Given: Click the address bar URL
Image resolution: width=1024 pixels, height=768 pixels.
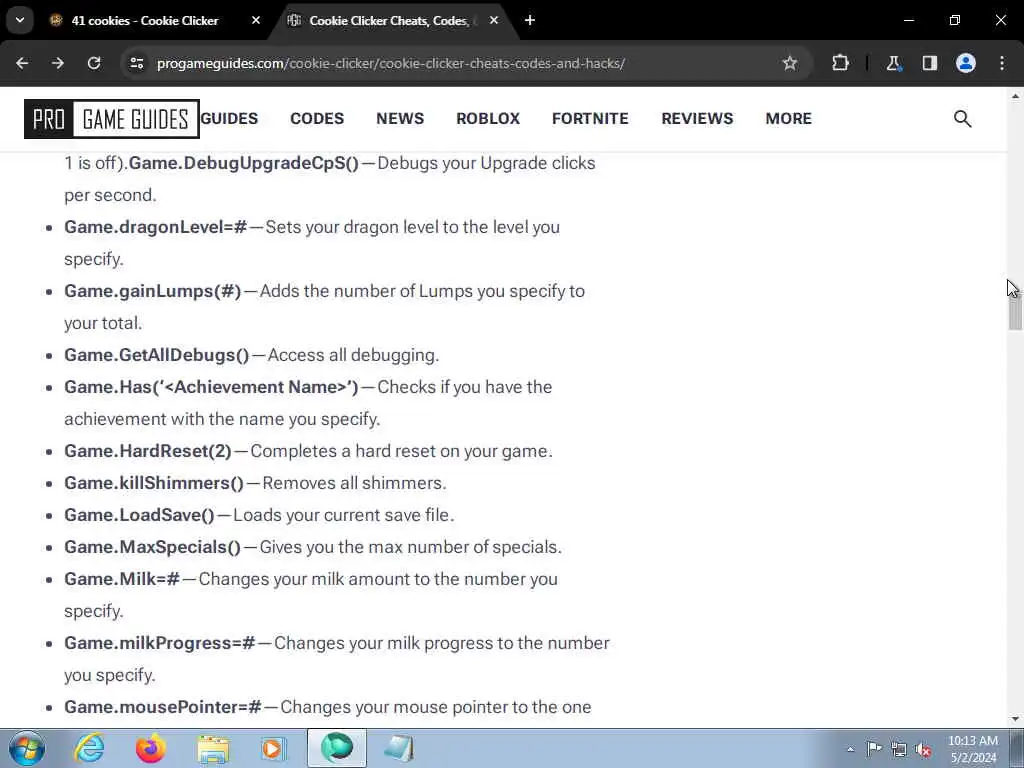Looking at the screenshot, I should click(391, 63).
